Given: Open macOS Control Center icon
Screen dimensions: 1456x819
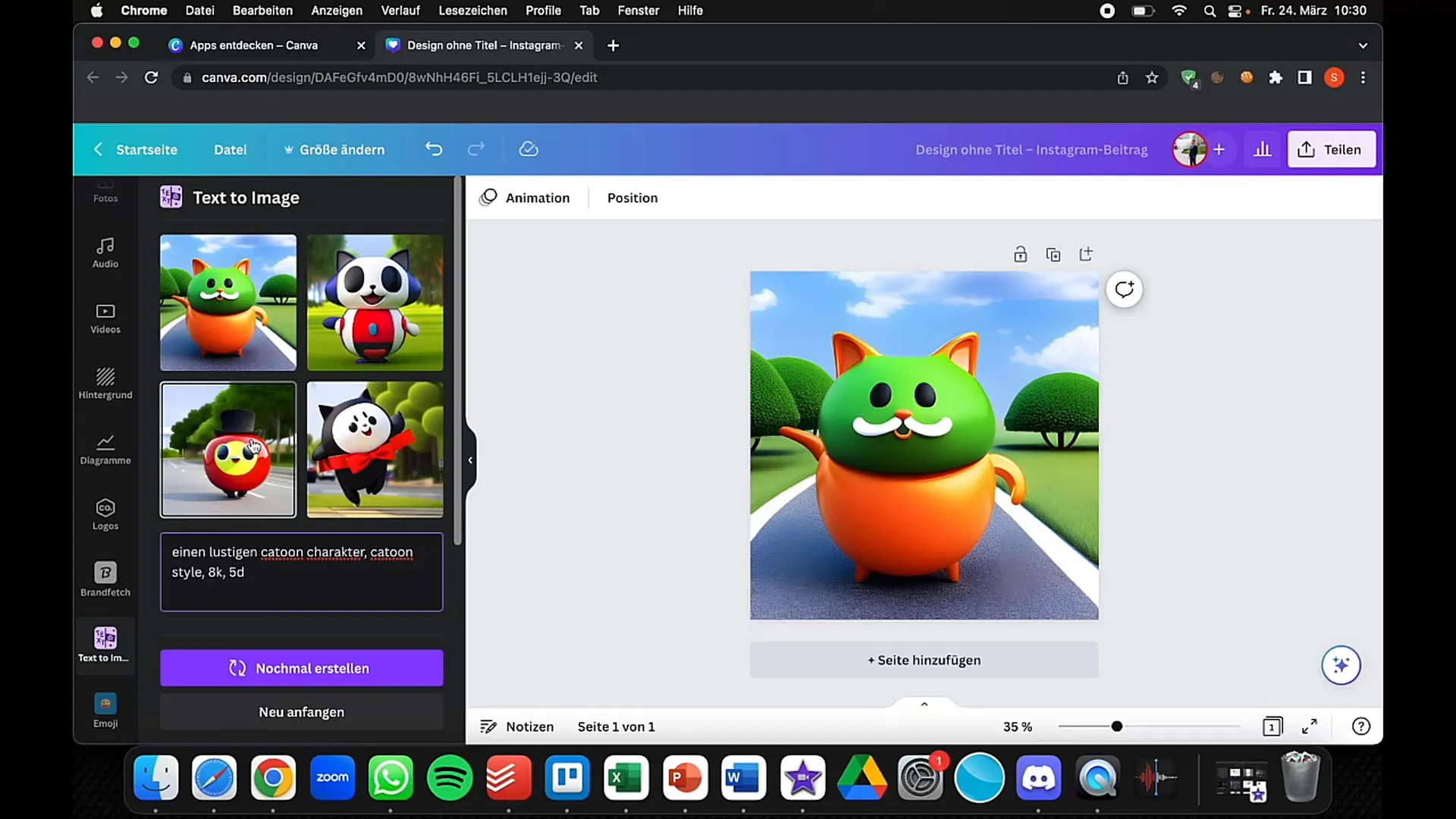Looking at the screenshot, I should pyautogui.click(x=1237, y=11).
